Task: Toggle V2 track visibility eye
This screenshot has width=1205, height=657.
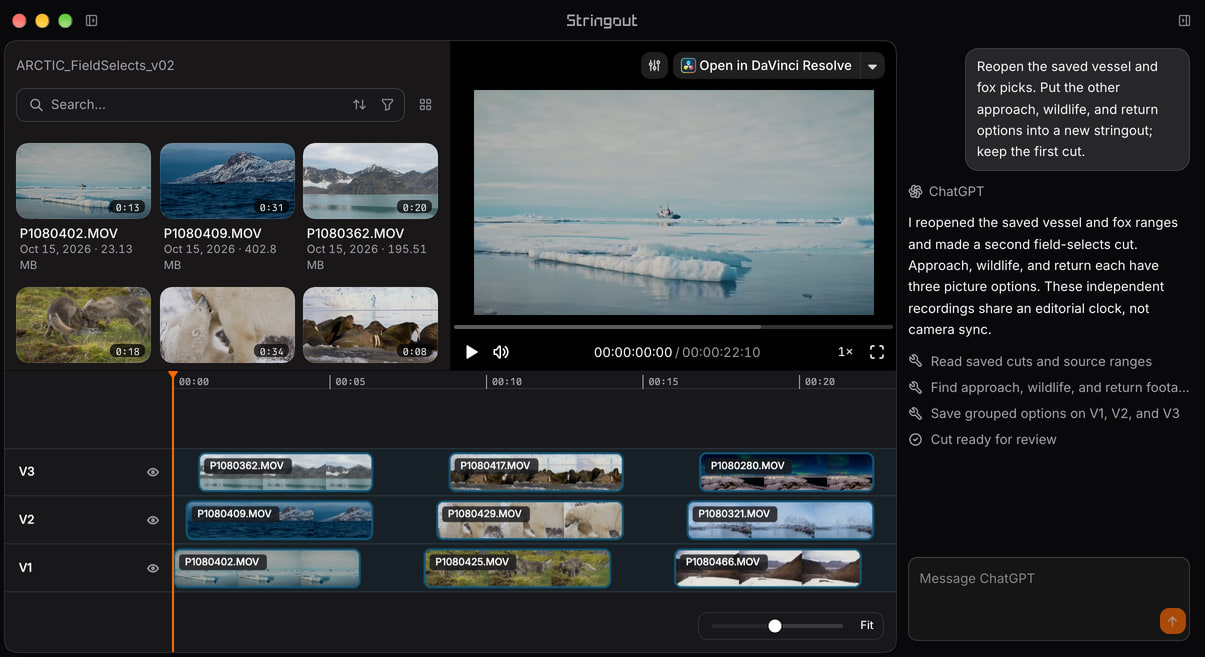Action: click(x=153, y=520)
